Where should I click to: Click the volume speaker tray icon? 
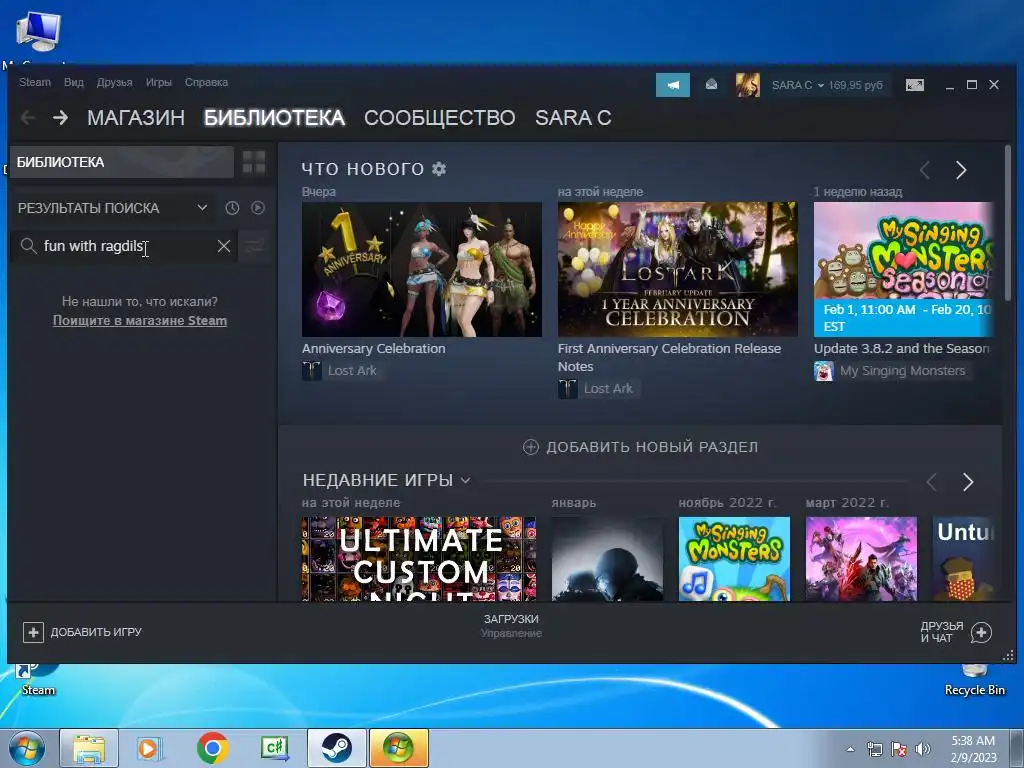point(923,749)
